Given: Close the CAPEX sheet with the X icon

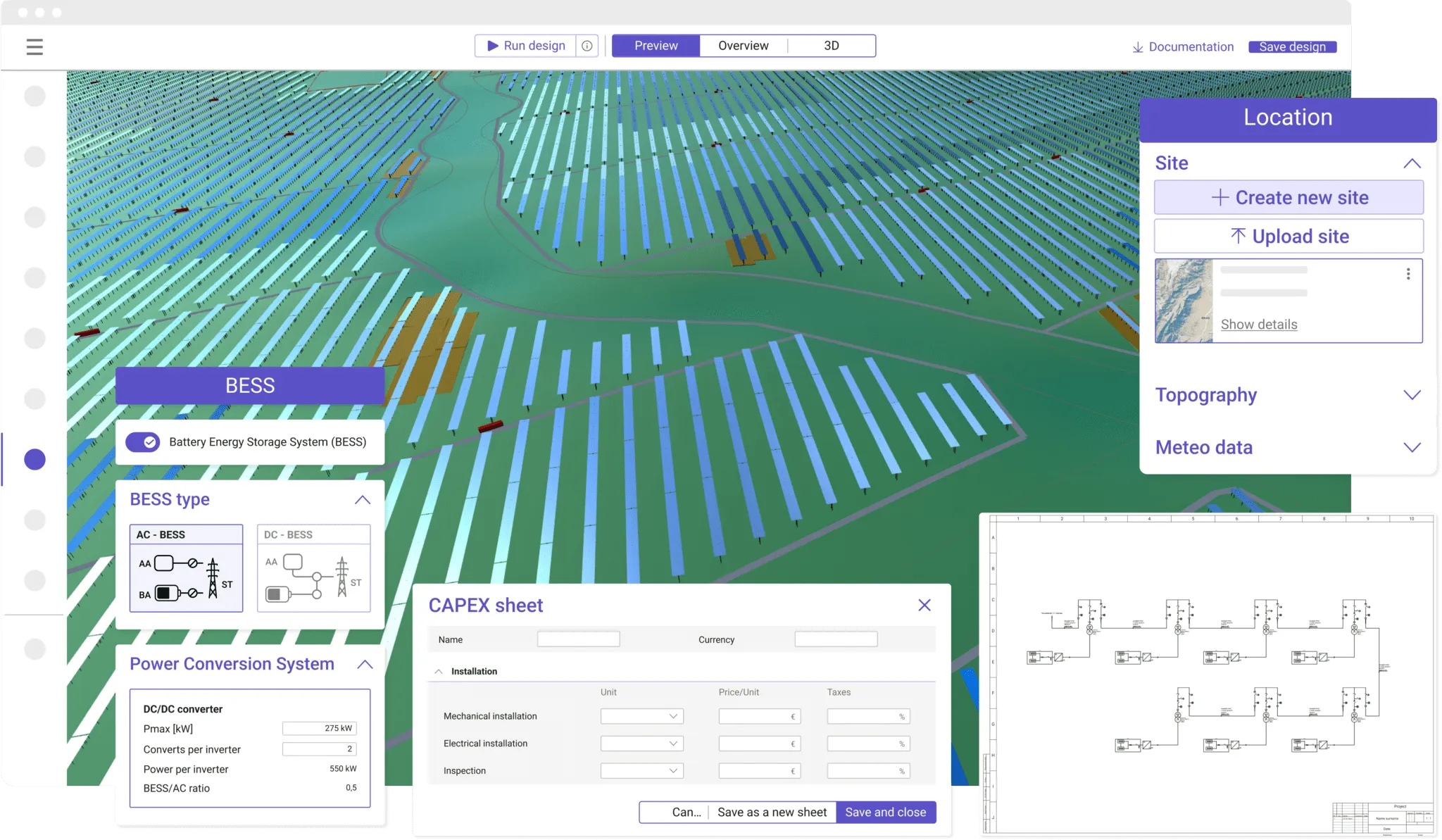Looking at the screenshot, I should pos(924,605).
